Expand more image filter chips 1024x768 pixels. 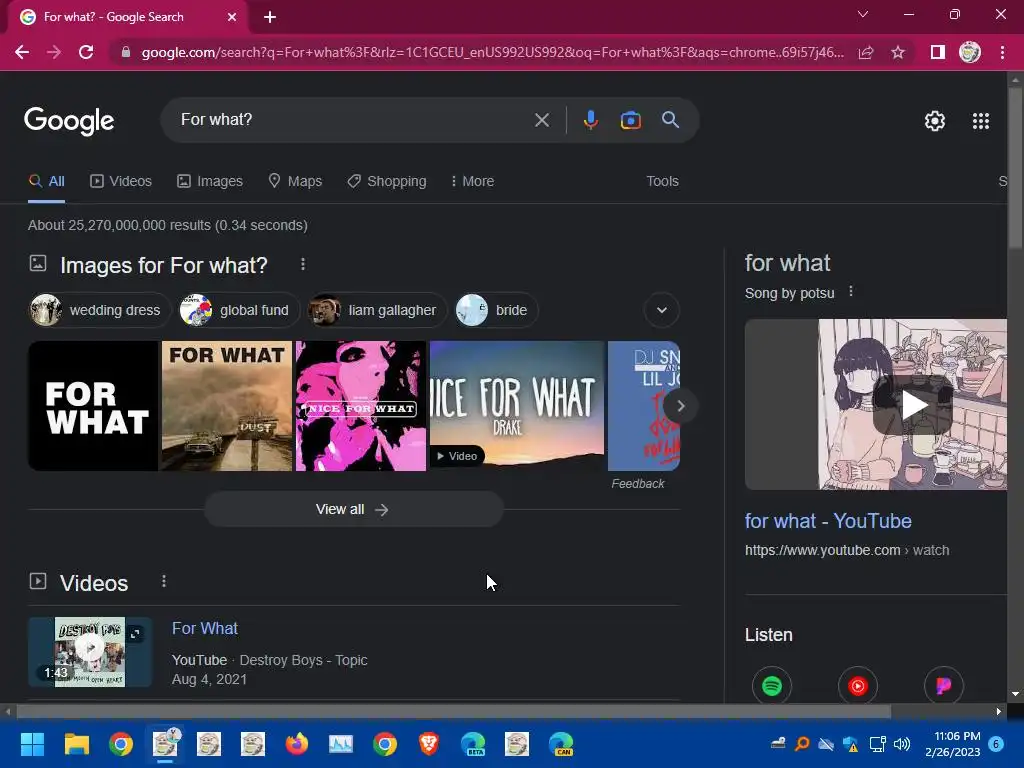[x=662, y=310]
